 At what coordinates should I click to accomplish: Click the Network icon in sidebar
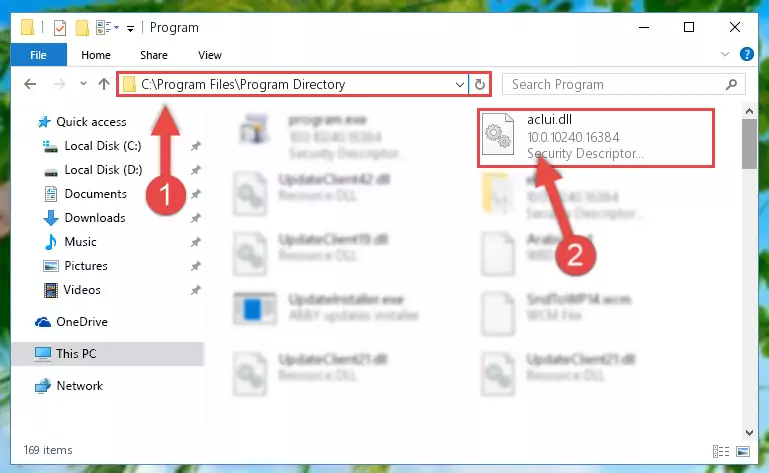click(43, 386)
